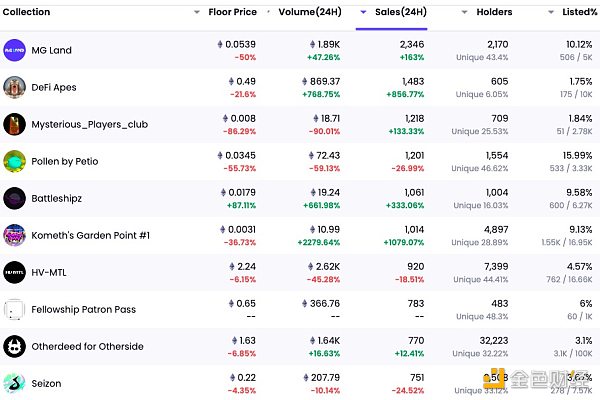Image resolution: width=600 pixels, height=400 pixels.
Task: Click the MG Land collection avatar icon
Action: (15, 50)
